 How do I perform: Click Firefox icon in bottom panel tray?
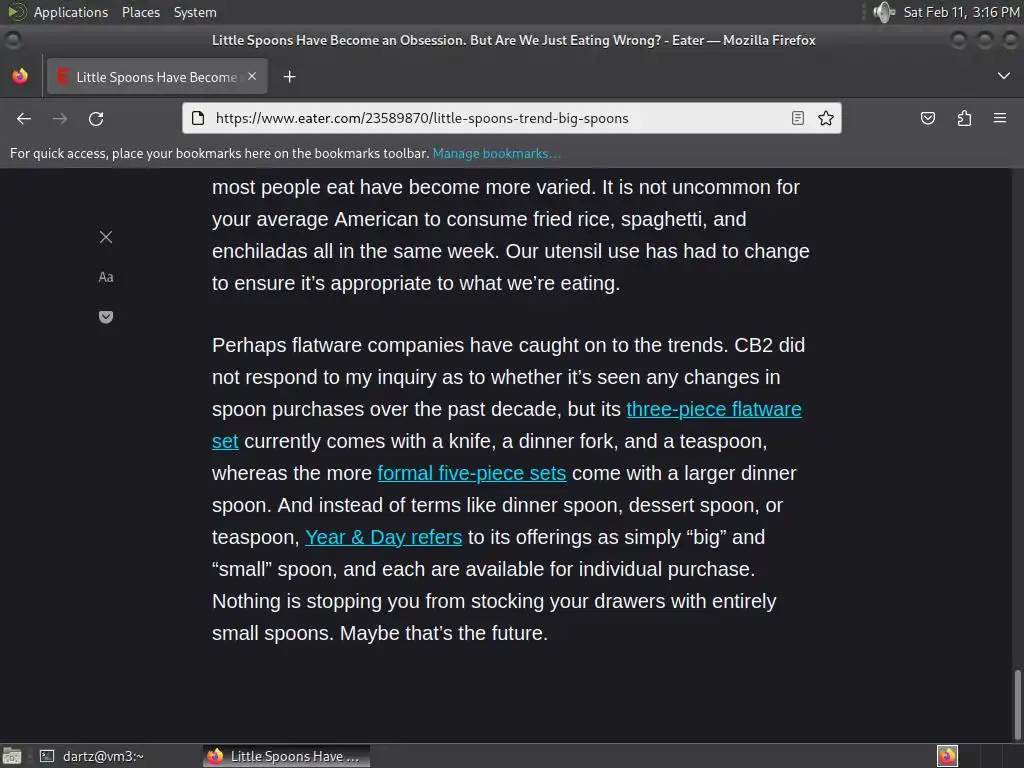coord(947,756)
